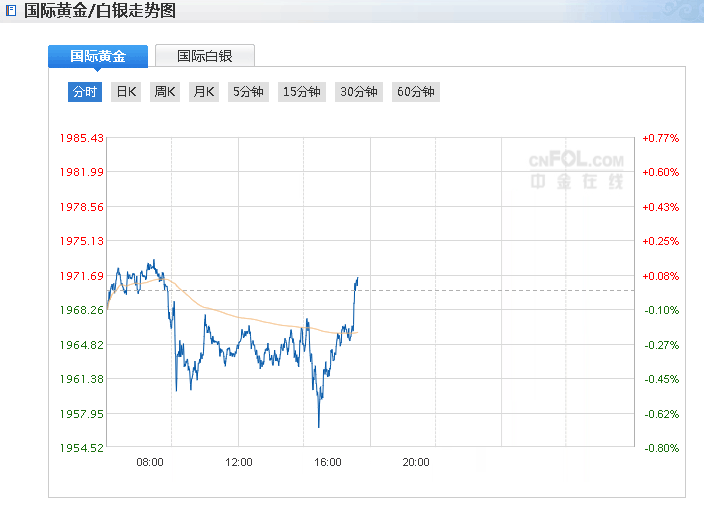The image size is (704, 513).
Task: Open the 国际白银 tab
Action: pyautogui.click(x=205, y=56)
